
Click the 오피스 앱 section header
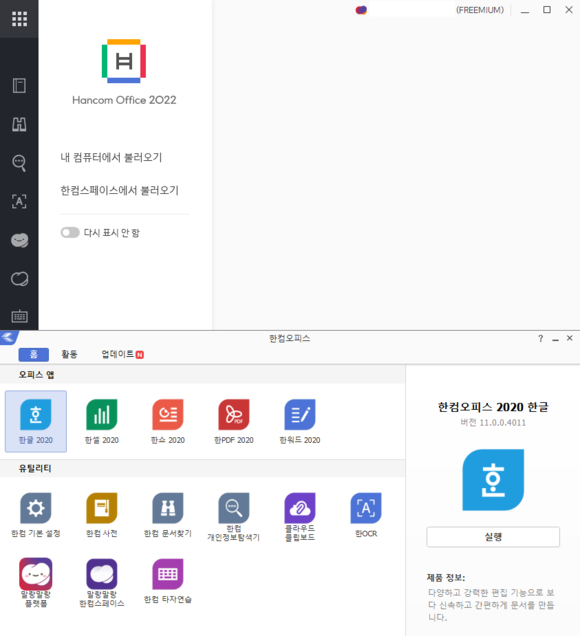pyautogui.click(x=37, y=375)
